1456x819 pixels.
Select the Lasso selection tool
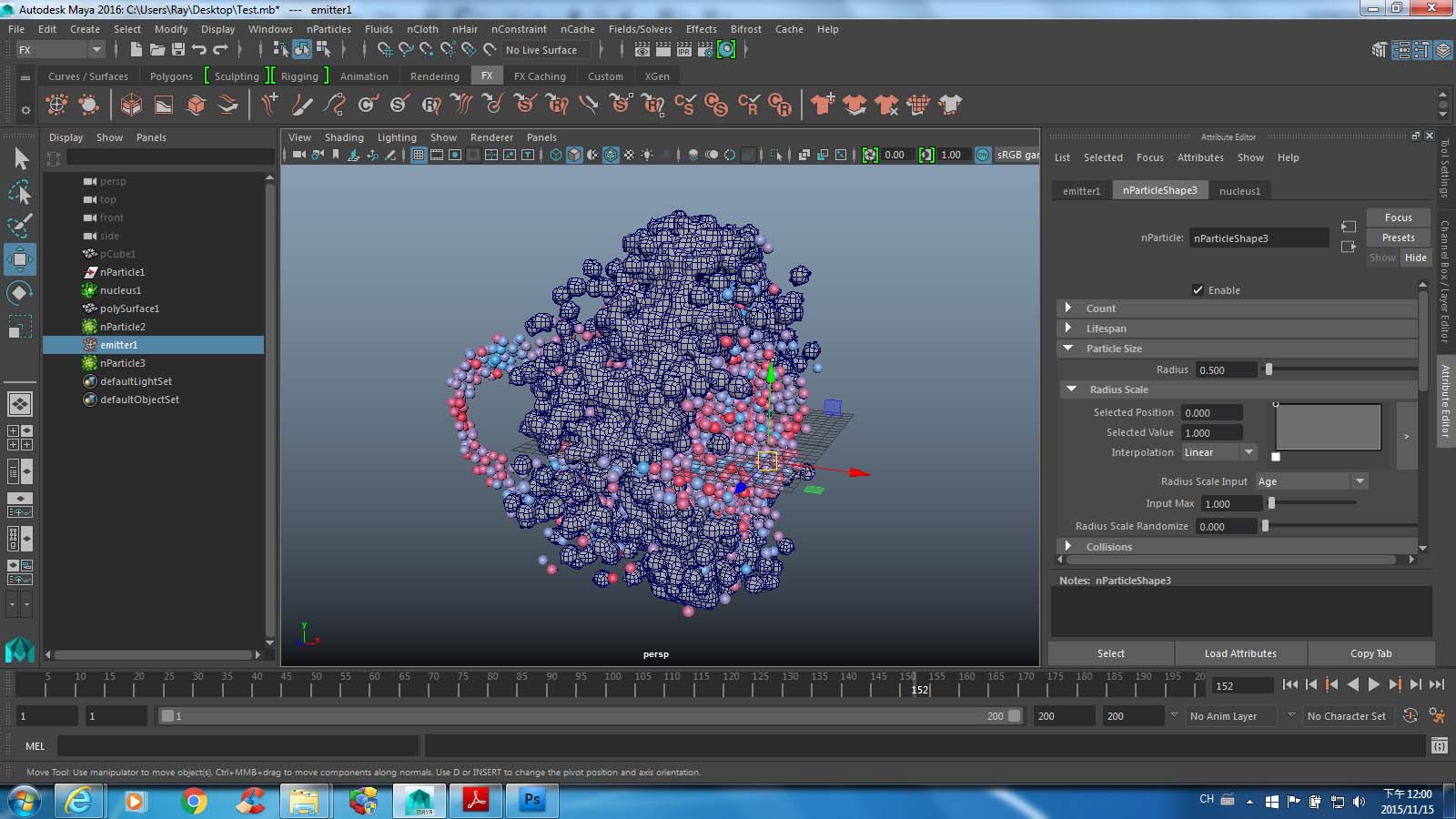[20, 191]
